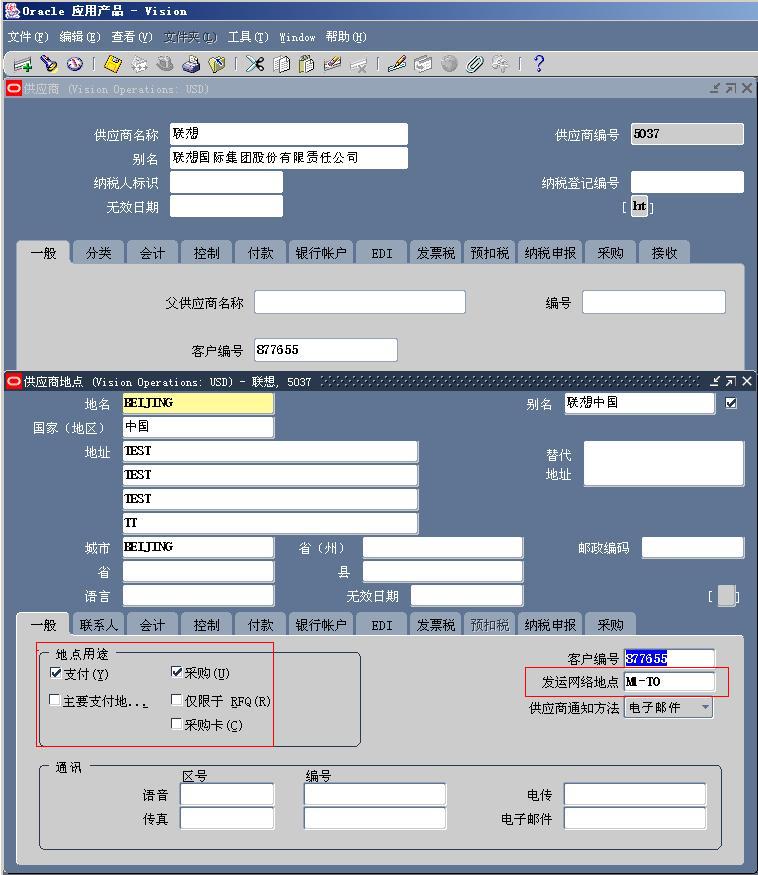Click the 替代地址 text area

pyautogui.click(x=664, y=464)
